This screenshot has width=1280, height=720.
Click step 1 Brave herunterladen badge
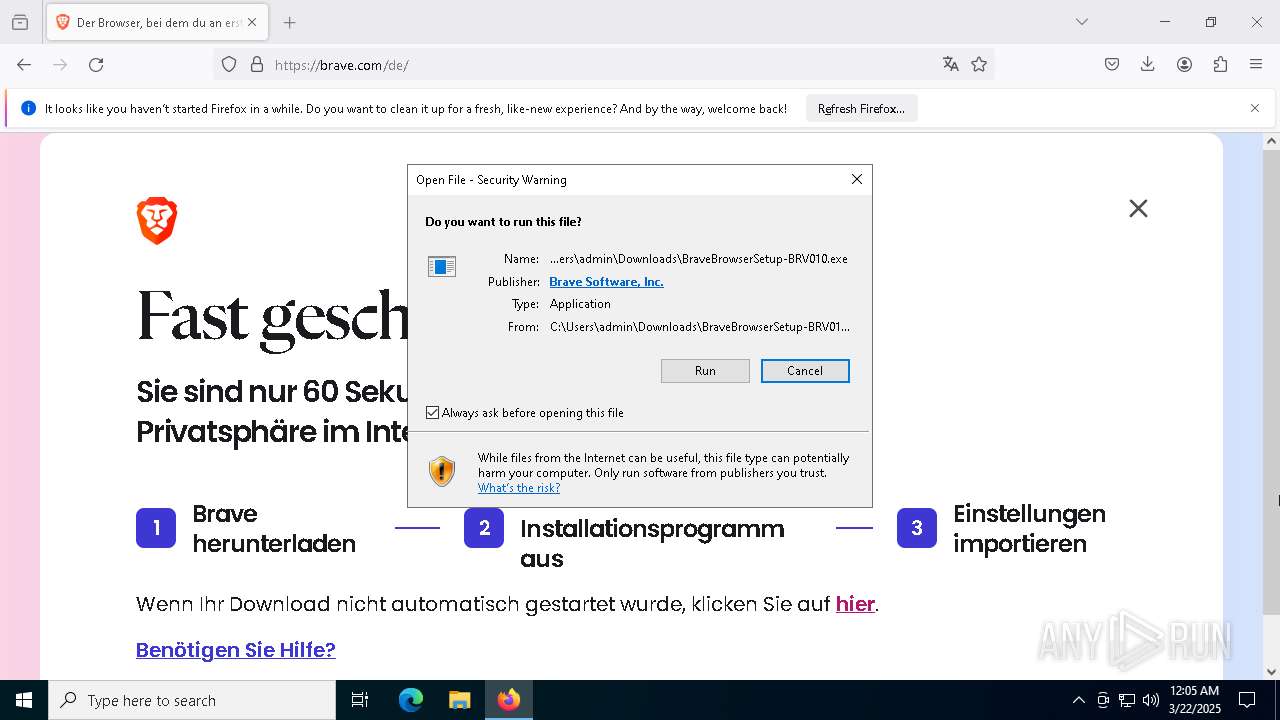click(x=156, y=528)
